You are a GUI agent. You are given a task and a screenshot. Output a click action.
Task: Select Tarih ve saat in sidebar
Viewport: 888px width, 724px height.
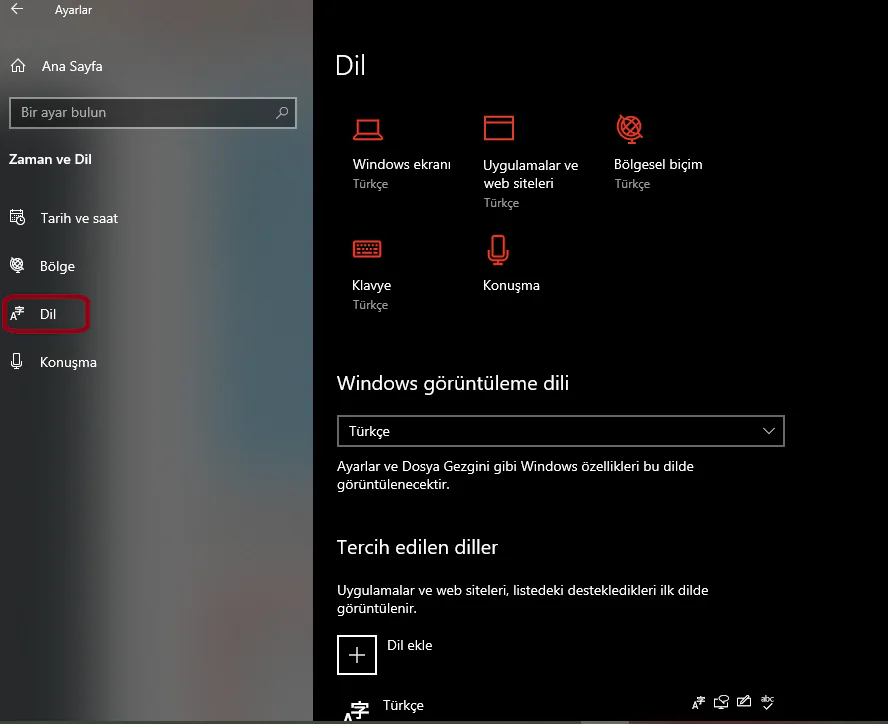pos(78,218)
